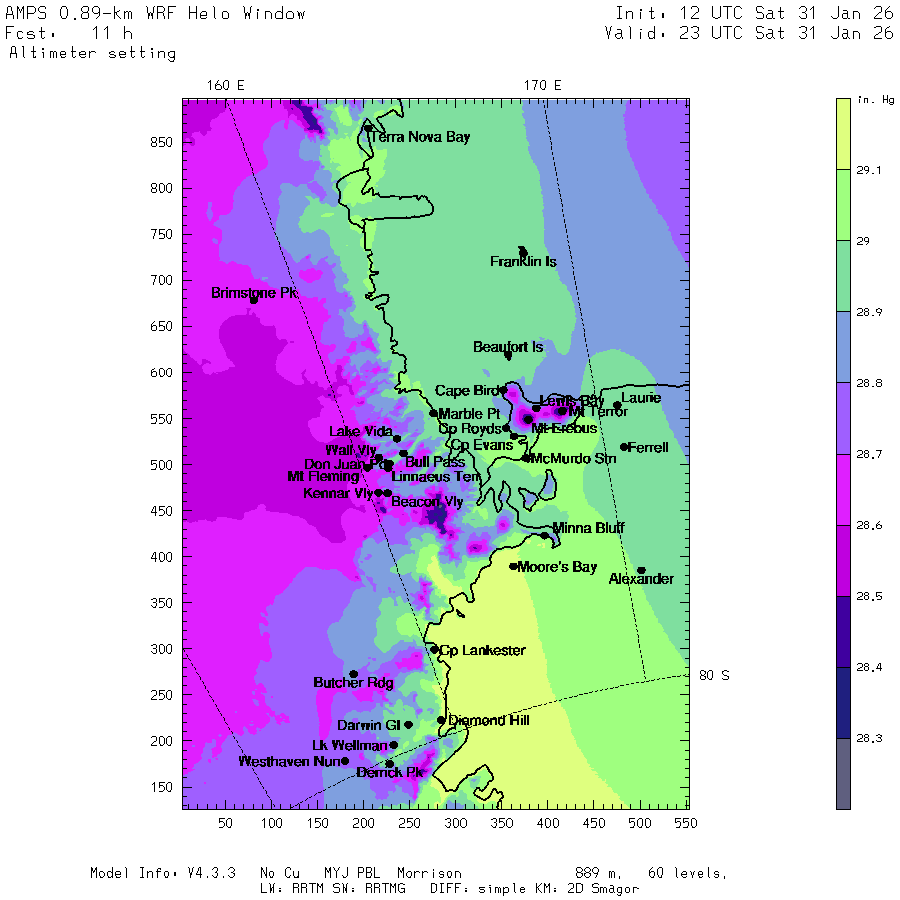Click the 'Cape Bird' map label
This screenshot has height=900, width=900.
click(467, 391)
